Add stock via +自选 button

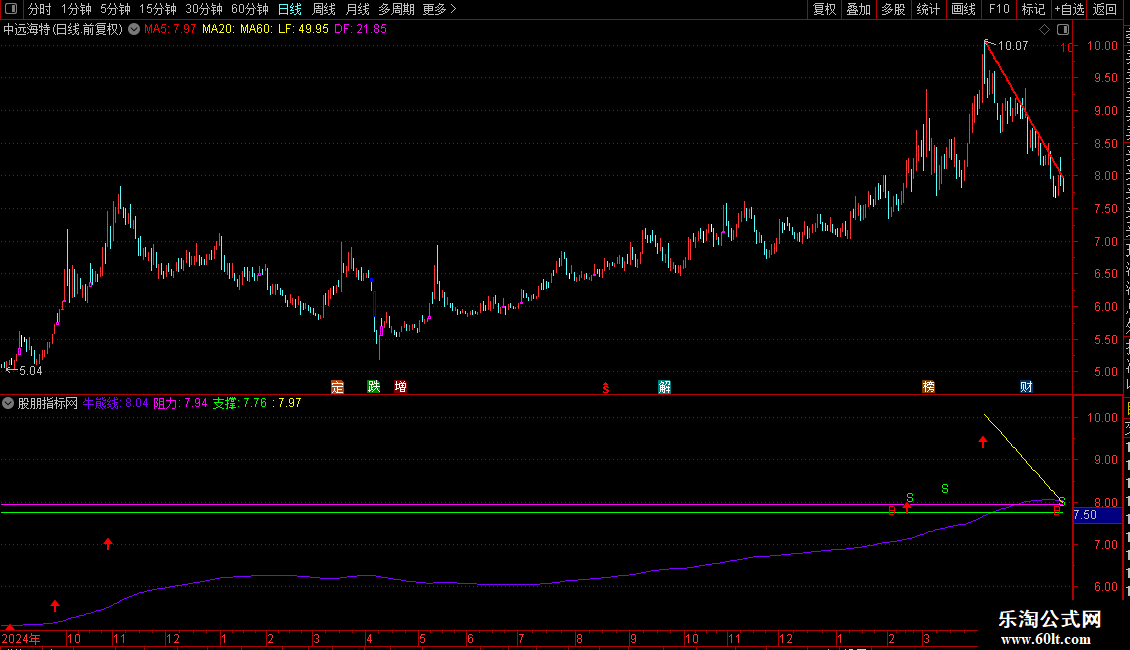(x=1069, y=9)
